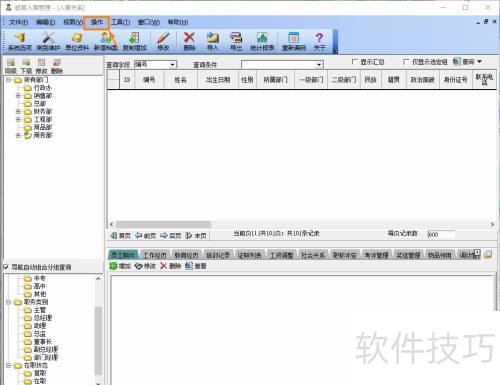Click the 出生日期 column header
This screenshot has height=385, width=500.
(218, 80)
